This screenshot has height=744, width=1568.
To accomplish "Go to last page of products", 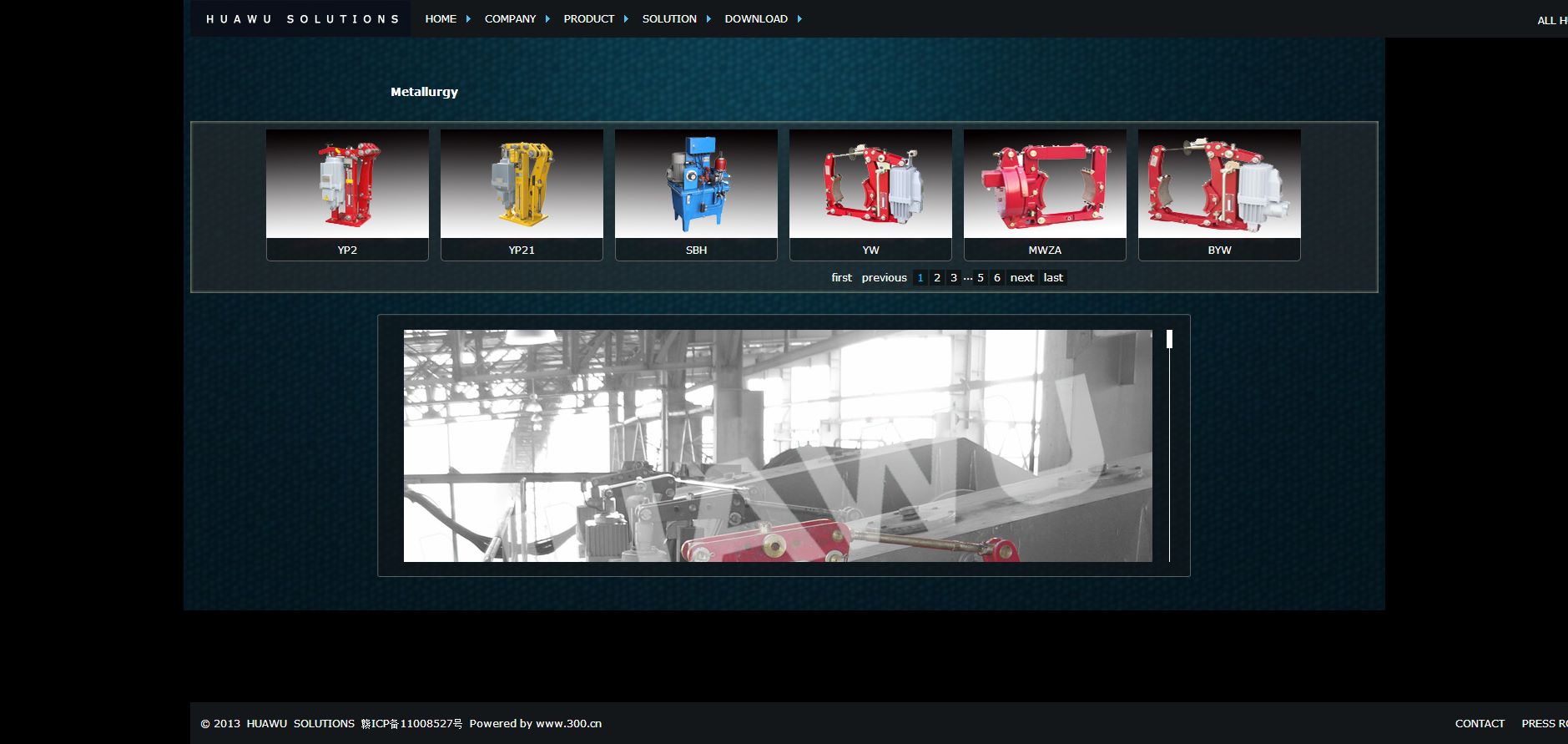I will [x=1053, y=278].
